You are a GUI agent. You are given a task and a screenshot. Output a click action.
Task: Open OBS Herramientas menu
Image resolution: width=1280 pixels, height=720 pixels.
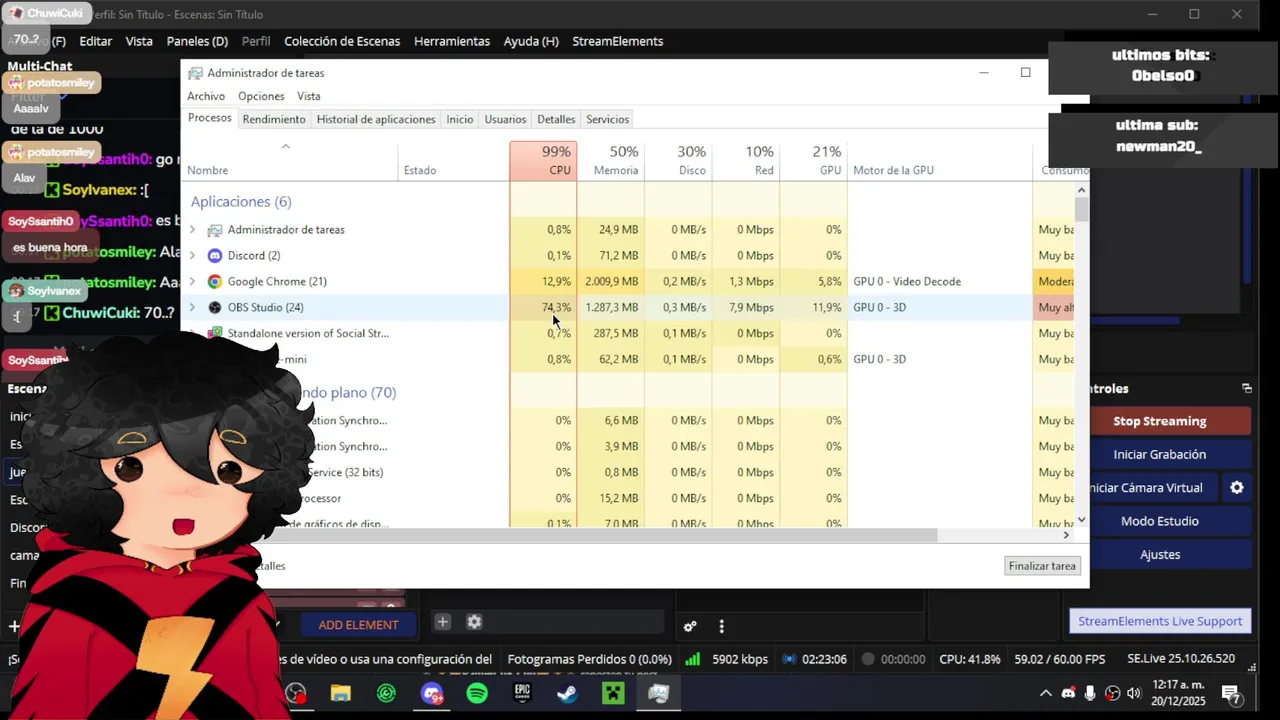pyautogui.click(x=452, y=41)
